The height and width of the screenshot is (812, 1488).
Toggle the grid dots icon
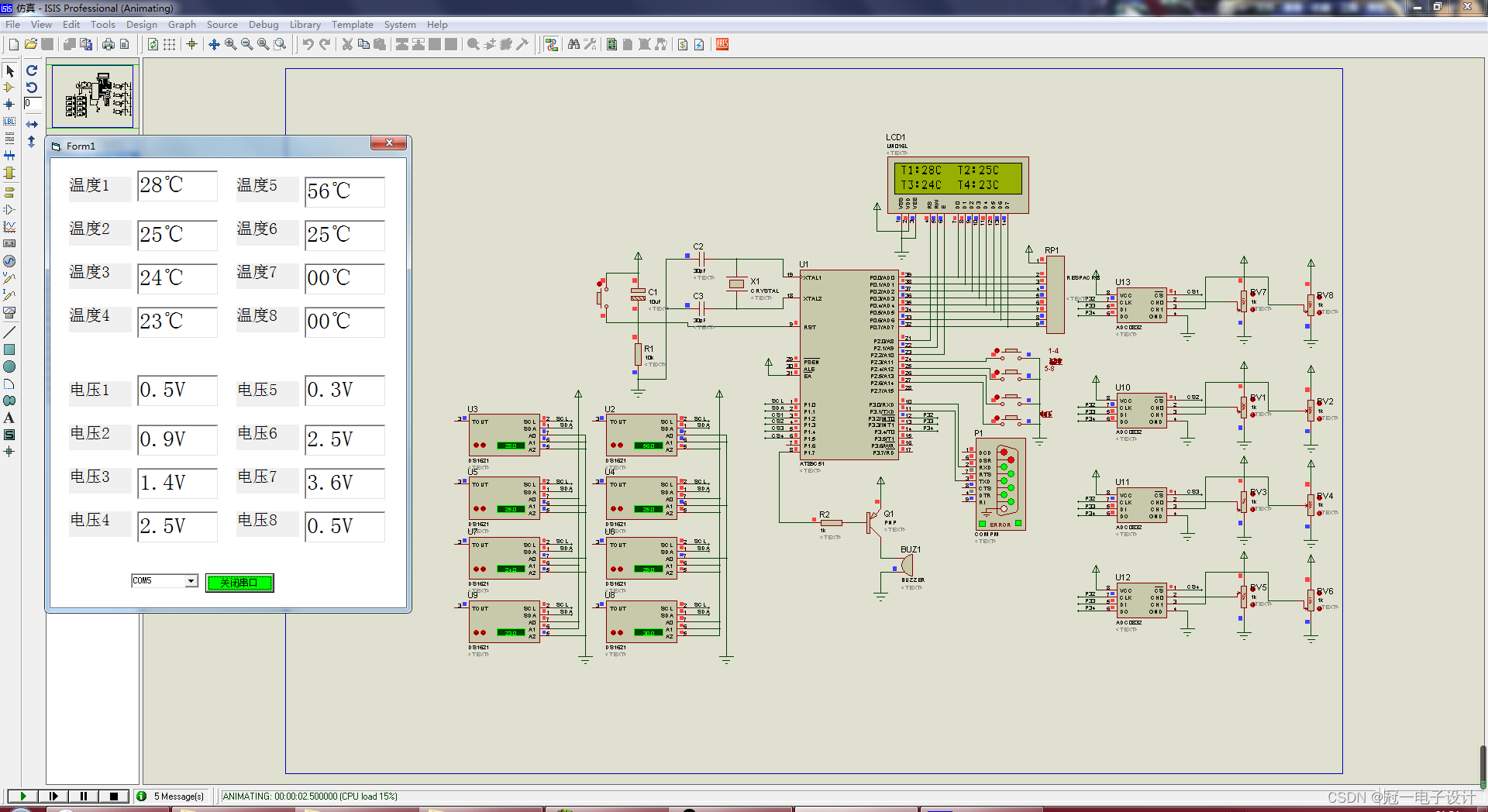[169, 44]
